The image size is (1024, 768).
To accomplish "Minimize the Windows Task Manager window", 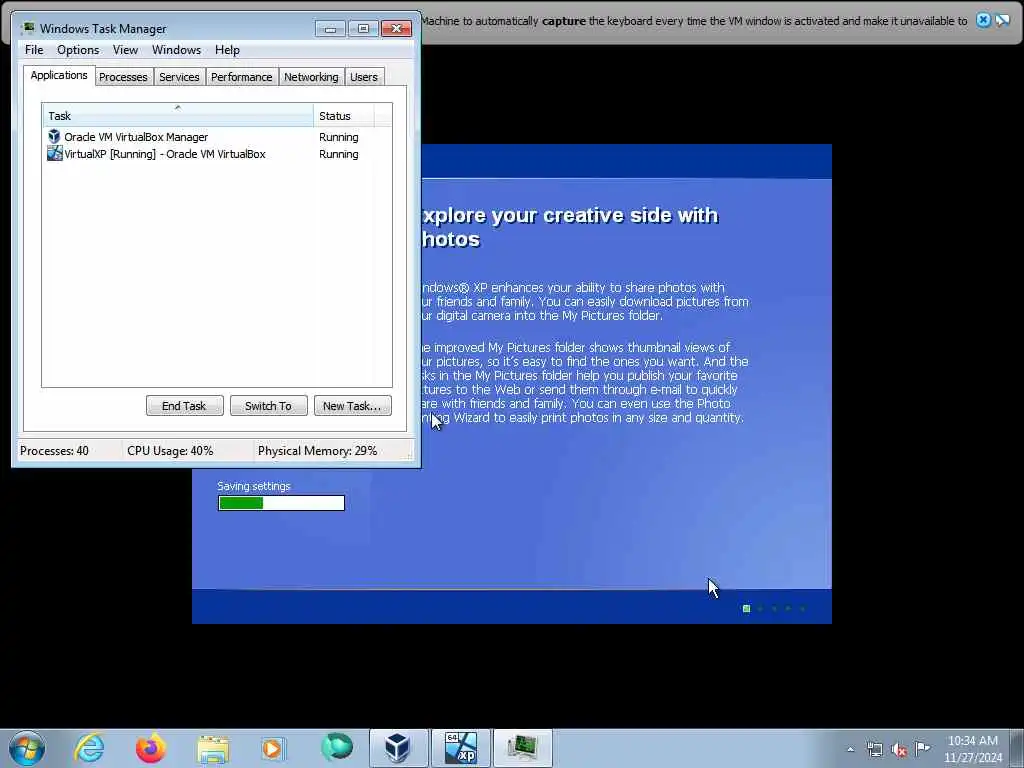I will click(330, 28).
